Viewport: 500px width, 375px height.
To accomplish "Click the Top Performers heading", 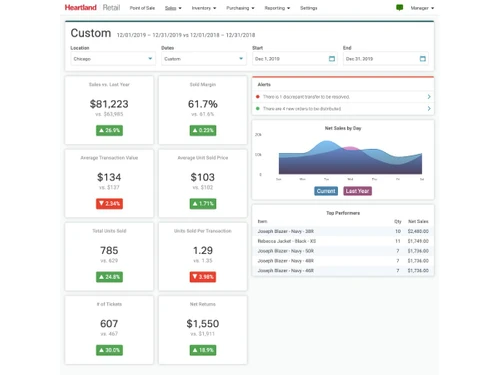I will point(343,213).
